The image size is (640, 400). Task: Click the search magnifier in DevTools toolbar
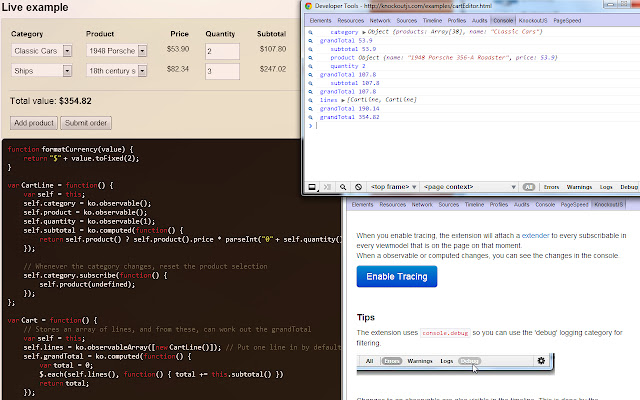343,187
